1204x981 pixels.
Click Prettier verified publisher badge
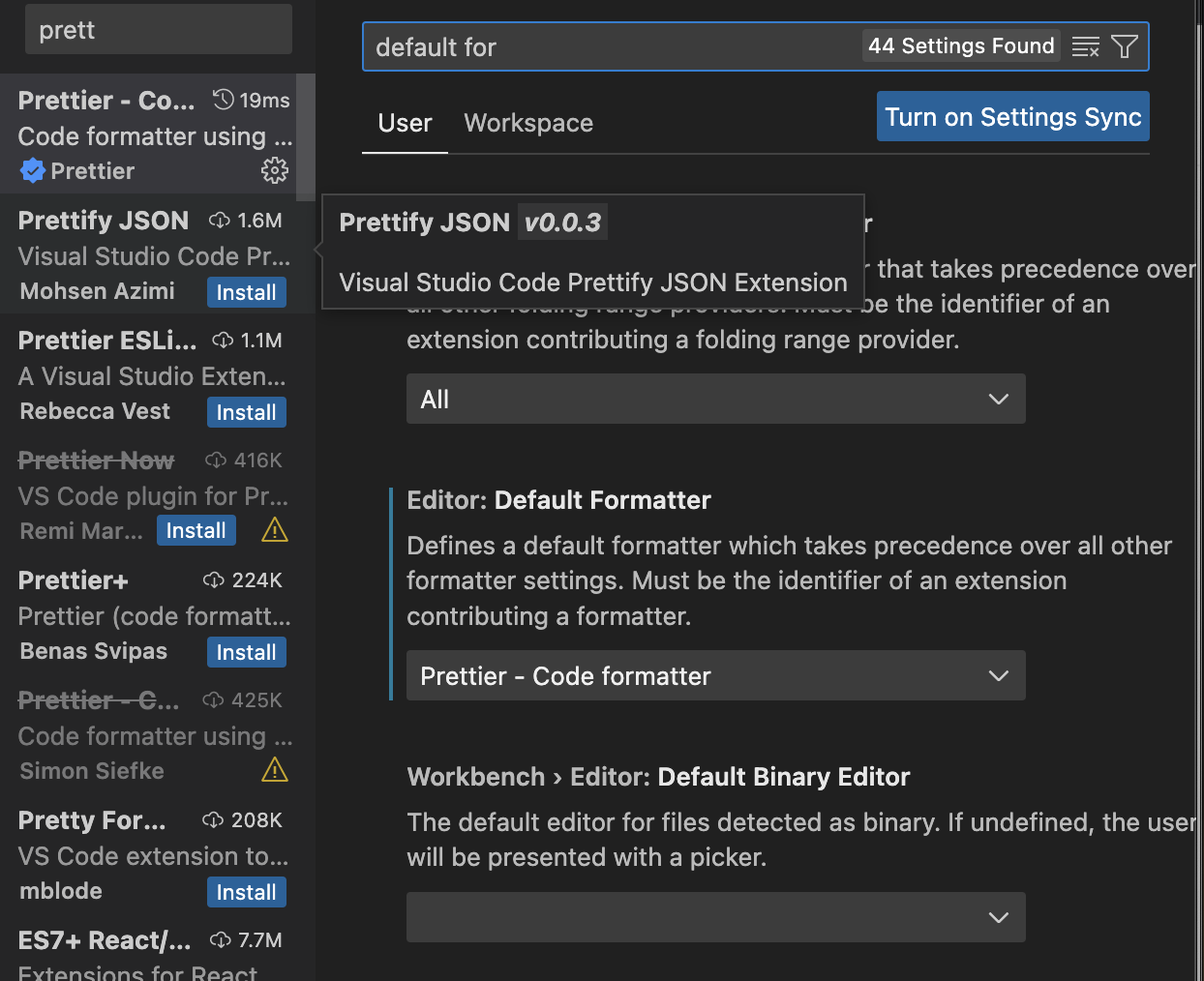tap(33, 171)
